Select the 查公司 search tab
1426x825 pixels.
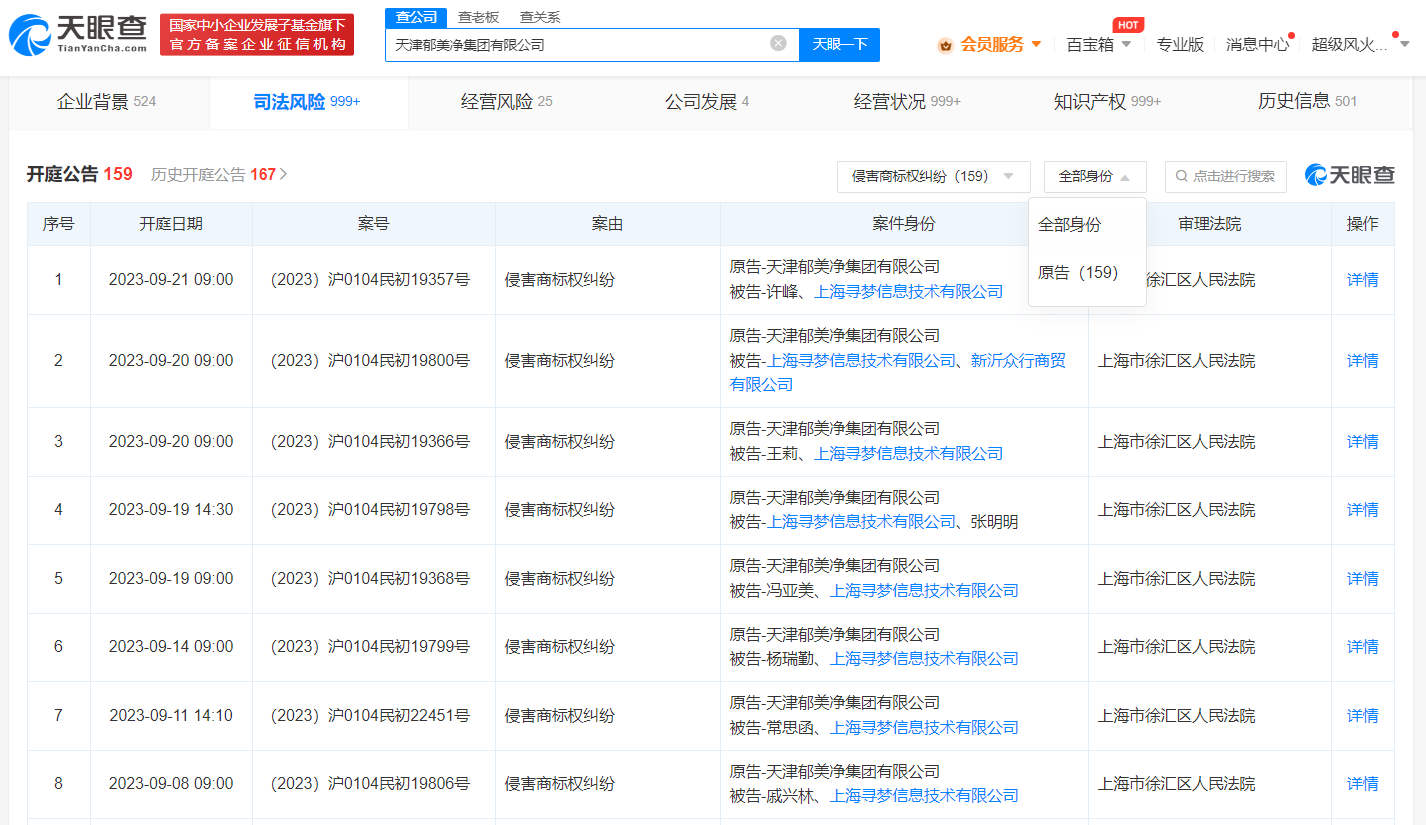(x=415, y=17)
